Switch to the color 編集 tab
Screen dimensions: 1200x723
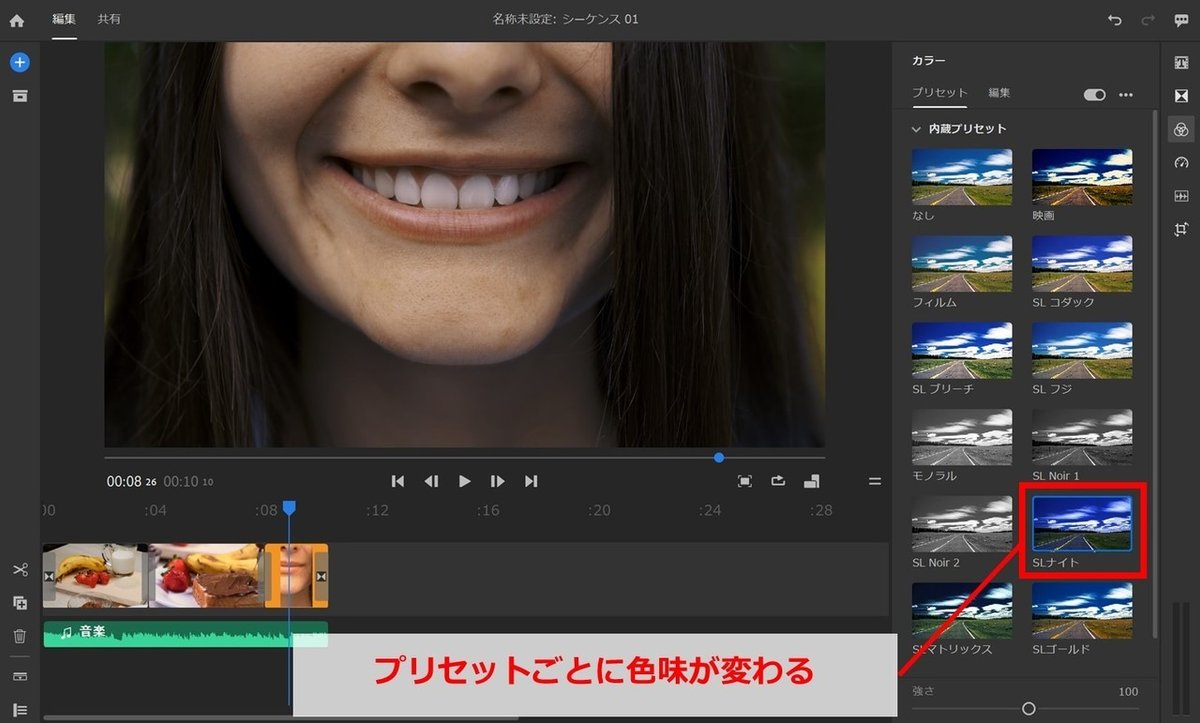(x=999, y=93)
